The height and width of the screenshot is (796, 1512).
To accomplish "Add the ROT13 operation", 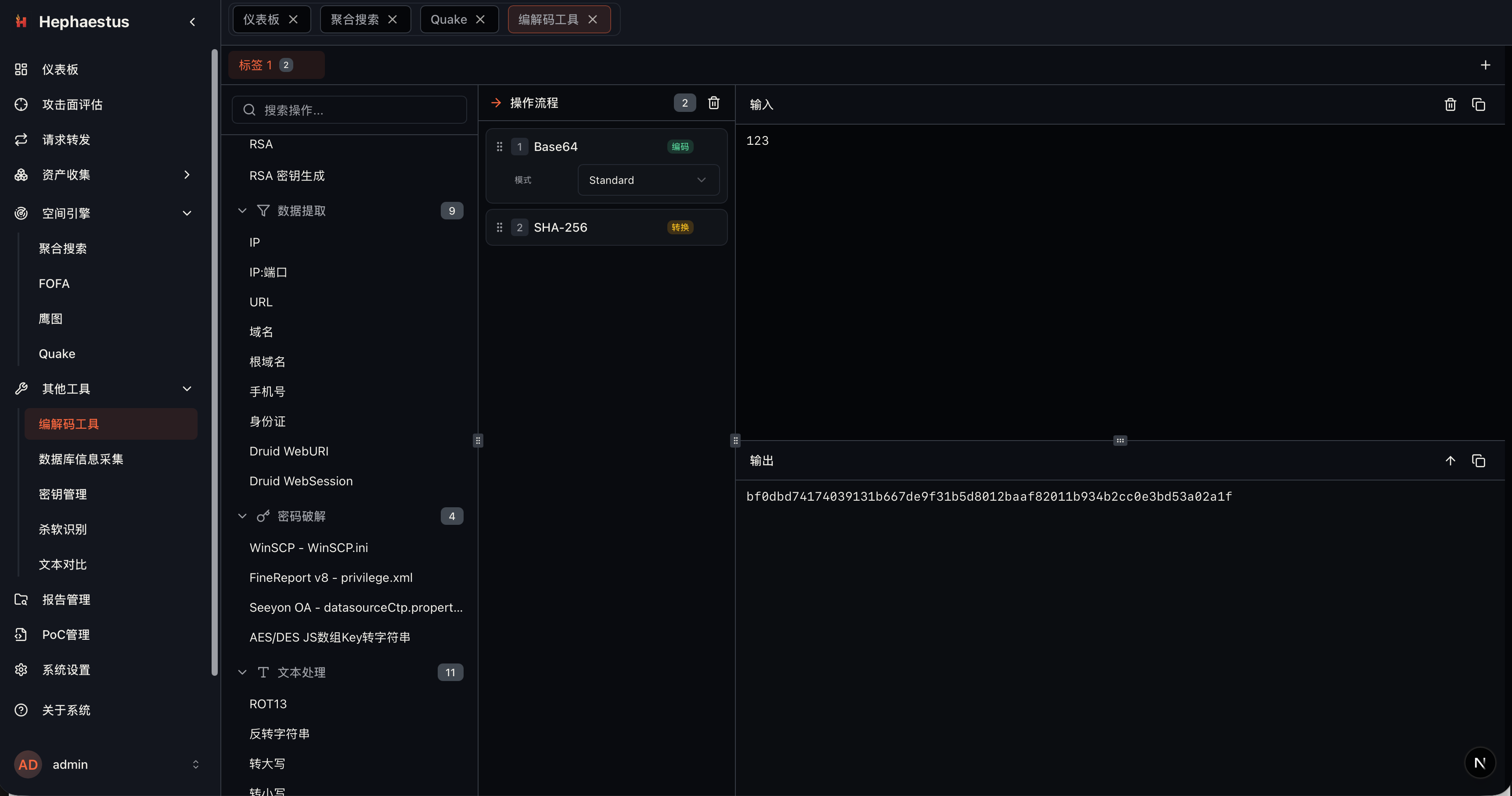I will 268,704.
